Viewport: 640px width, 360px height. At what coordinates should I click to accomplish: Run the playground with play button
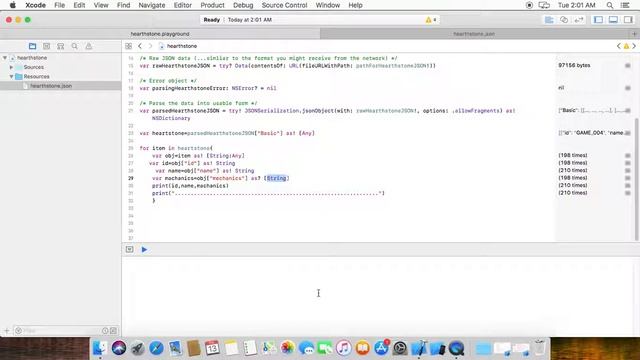pos(144,249)
